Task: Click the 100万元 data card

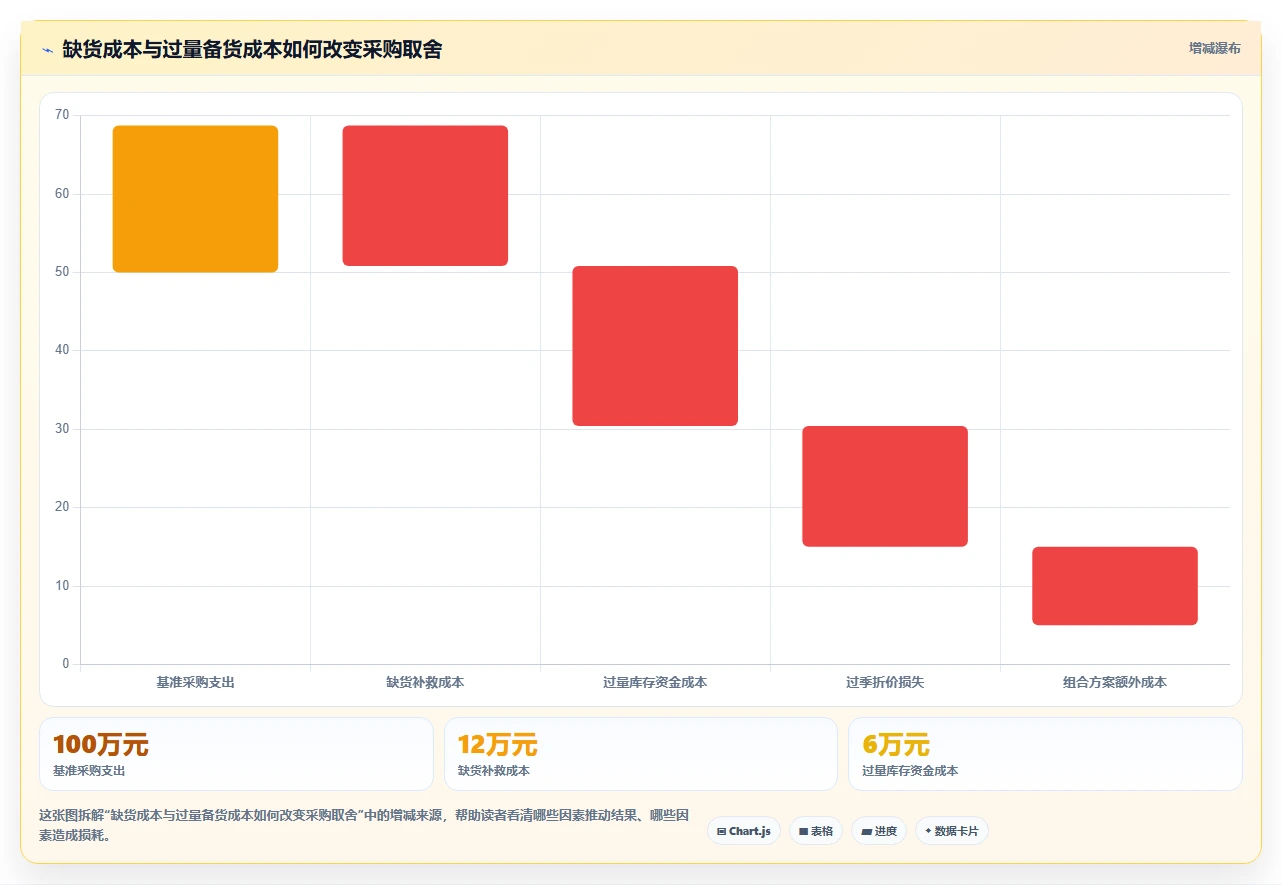Action: (236, 754)
